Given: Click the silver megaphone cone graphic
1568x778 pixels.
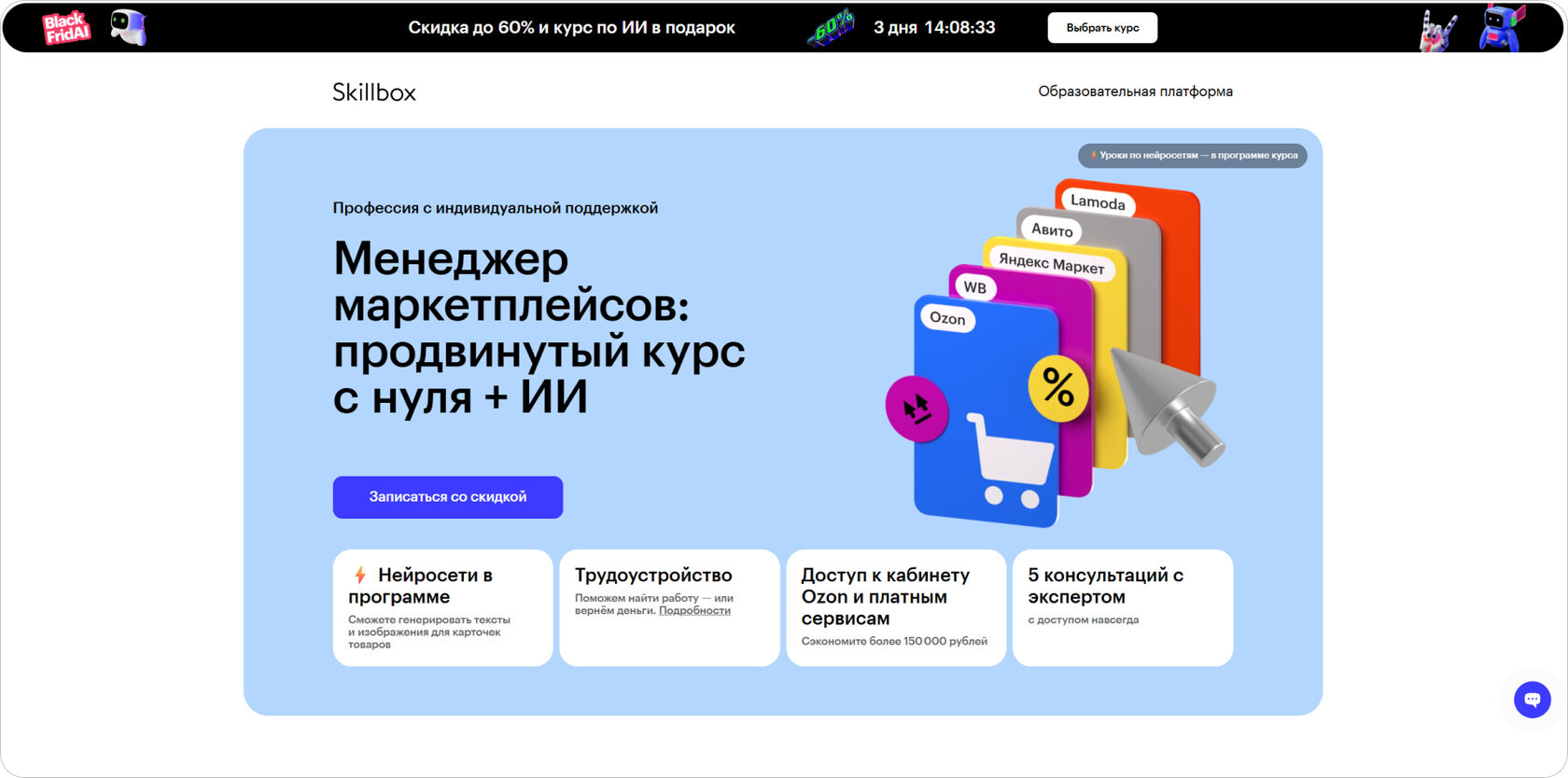Looking at the screenshot, I should coord(1167,407).
